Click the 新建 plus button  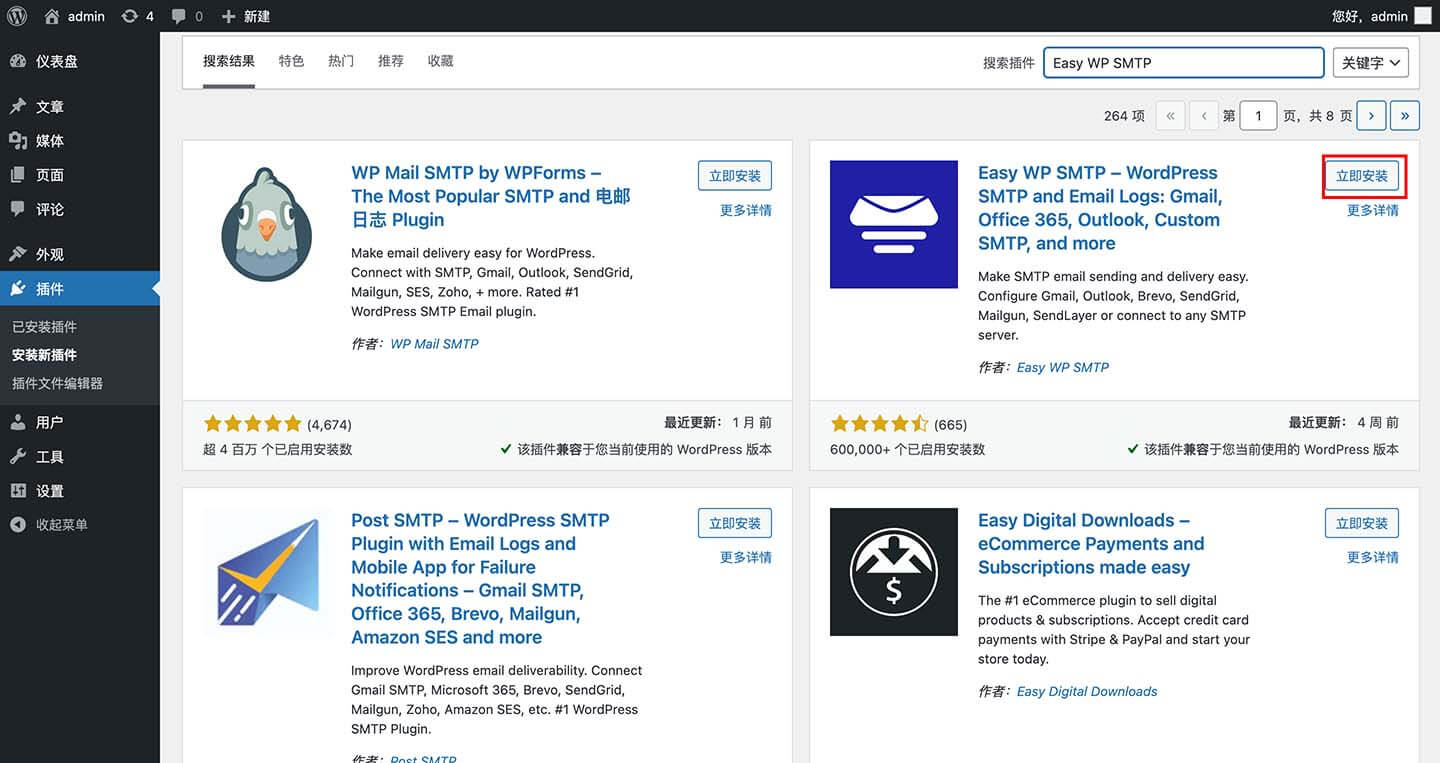point(246,16)
